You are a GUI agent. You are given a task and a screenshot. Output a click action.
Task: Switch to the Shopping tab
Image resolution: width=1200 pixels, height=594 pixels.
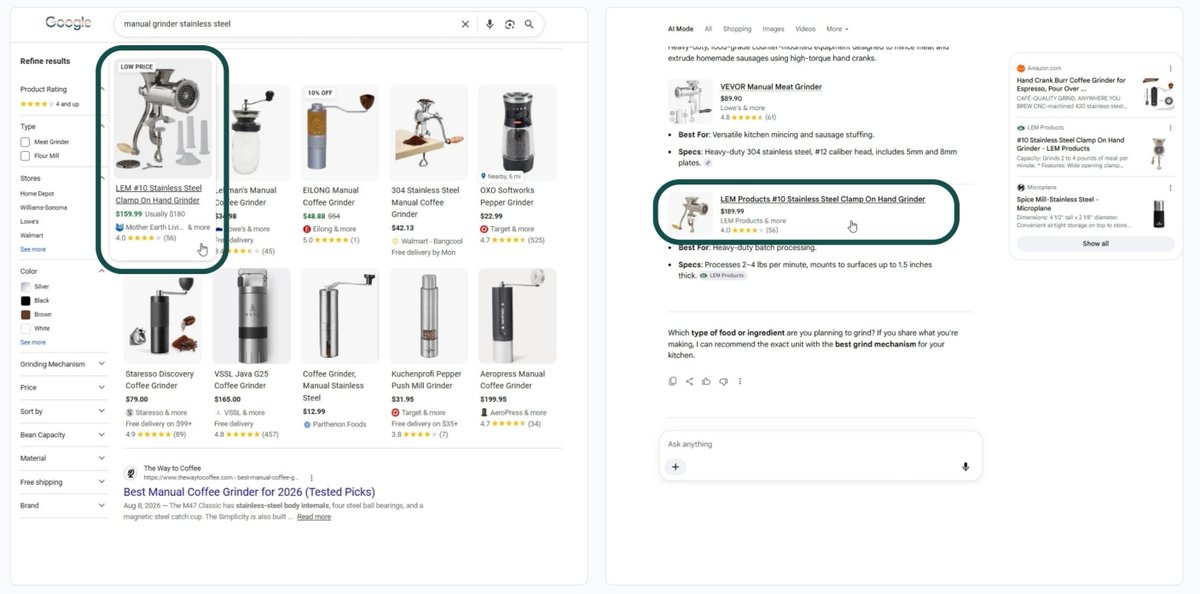[x=737, y=29]
